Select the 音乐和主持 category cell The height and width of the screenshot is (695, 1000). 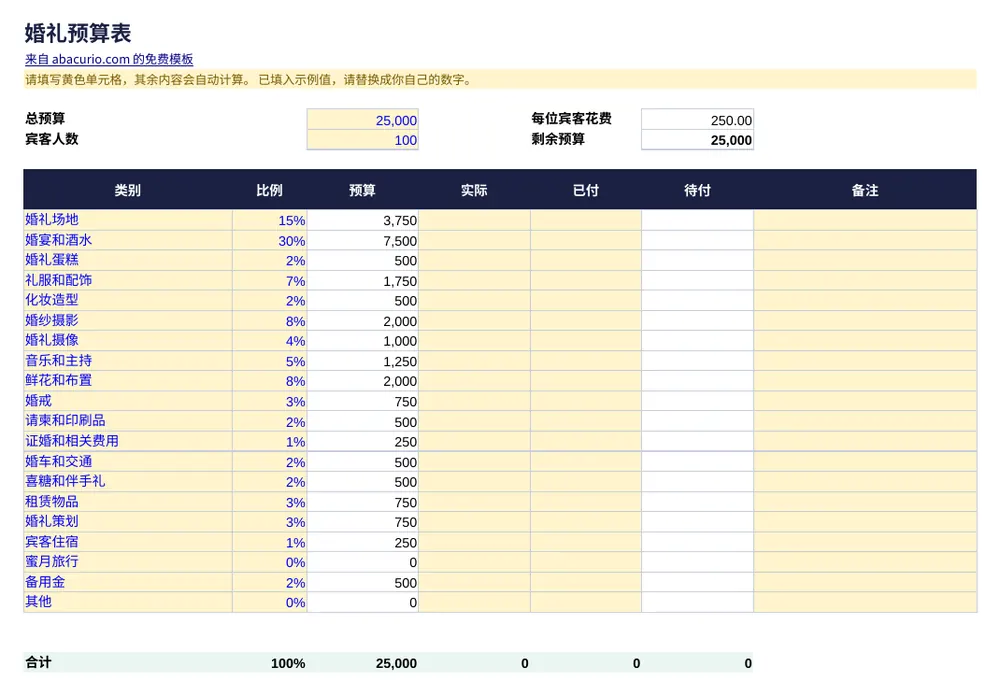128,361
